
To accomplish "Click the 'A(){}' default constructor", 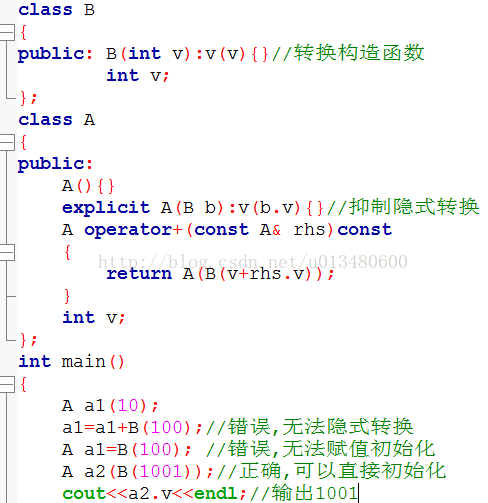I will pyautogui.click(x=88, y=186).
